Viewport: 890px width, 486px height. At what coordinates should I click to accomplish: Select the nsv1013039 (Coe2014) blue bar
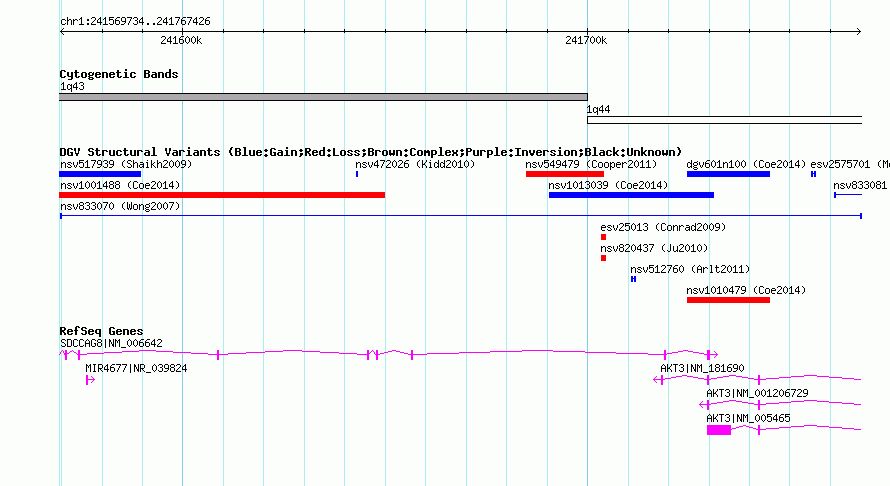click(x=631, y=195)
